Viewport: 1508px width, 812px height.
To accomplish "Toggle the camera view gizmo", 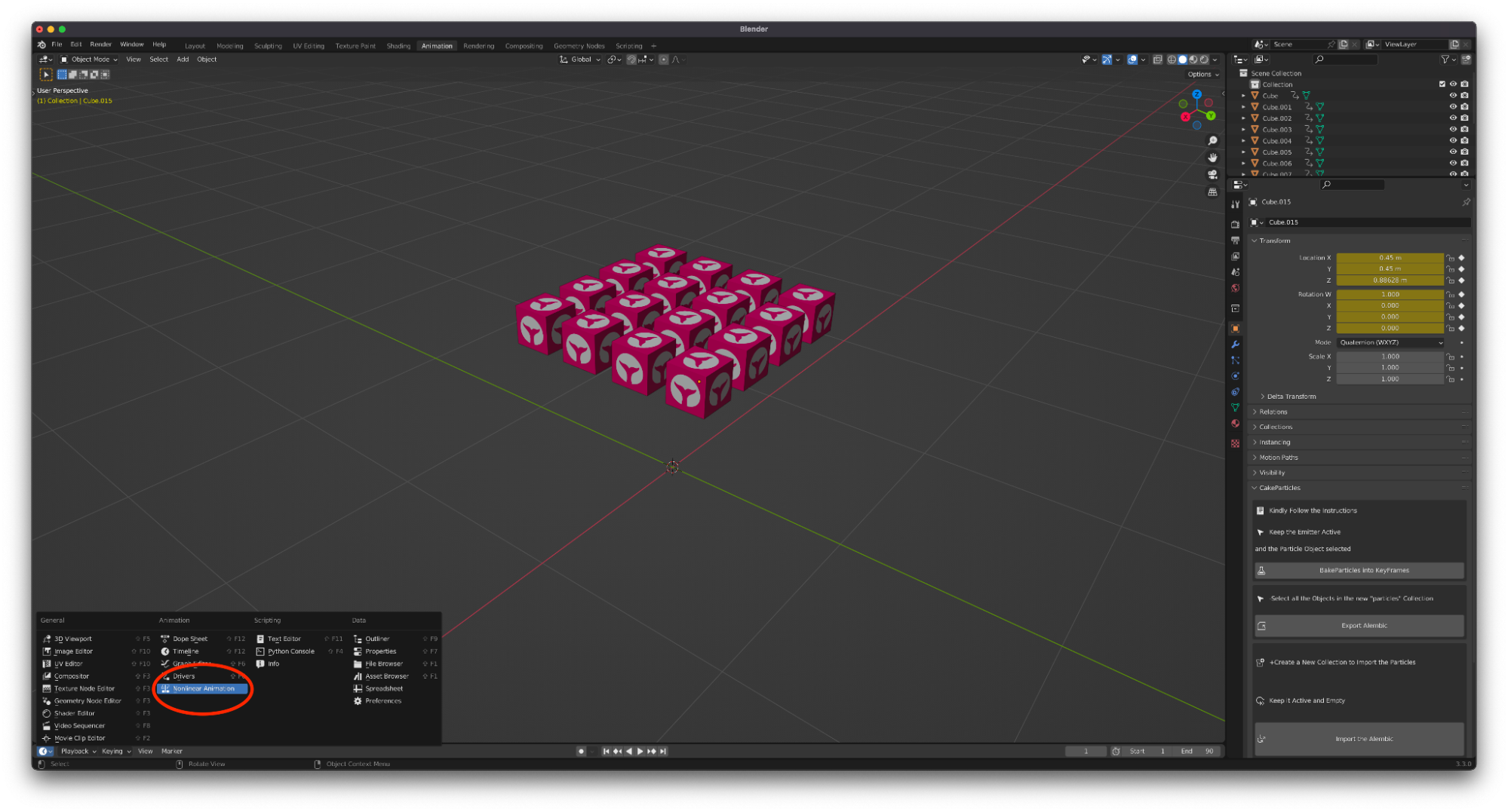I will [x=1212, y=175].
